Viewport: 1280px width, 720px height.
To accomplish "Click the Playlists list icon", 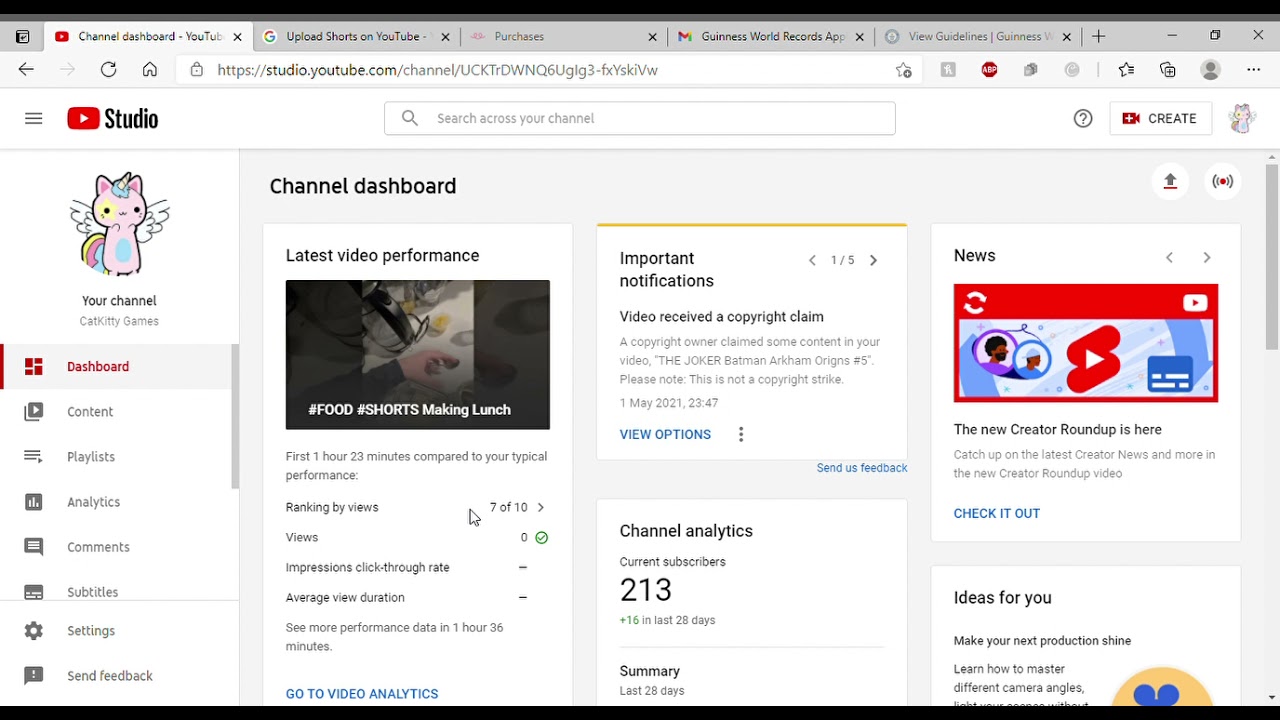I will [34, 456].
